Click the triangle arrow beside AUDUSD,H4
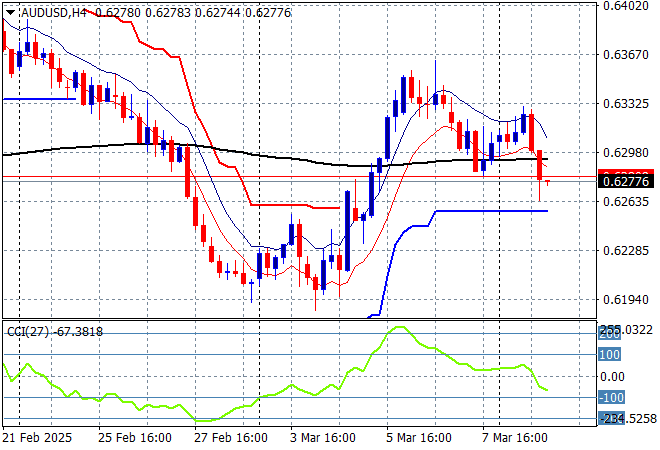 [9, 9]
